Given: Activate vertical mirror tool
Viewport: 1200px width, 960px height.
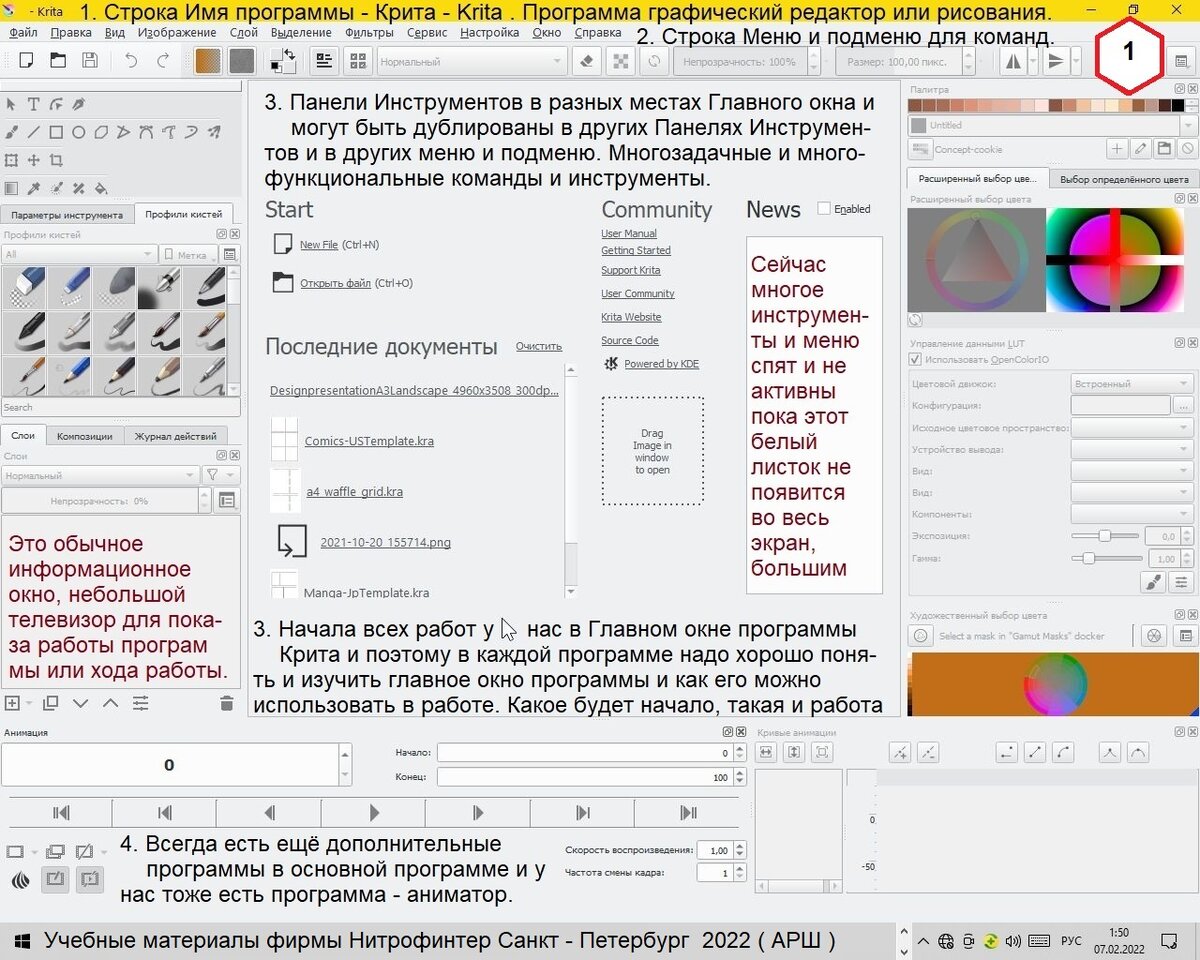Looking at the screenshot, I should [x=1054, y=61].
